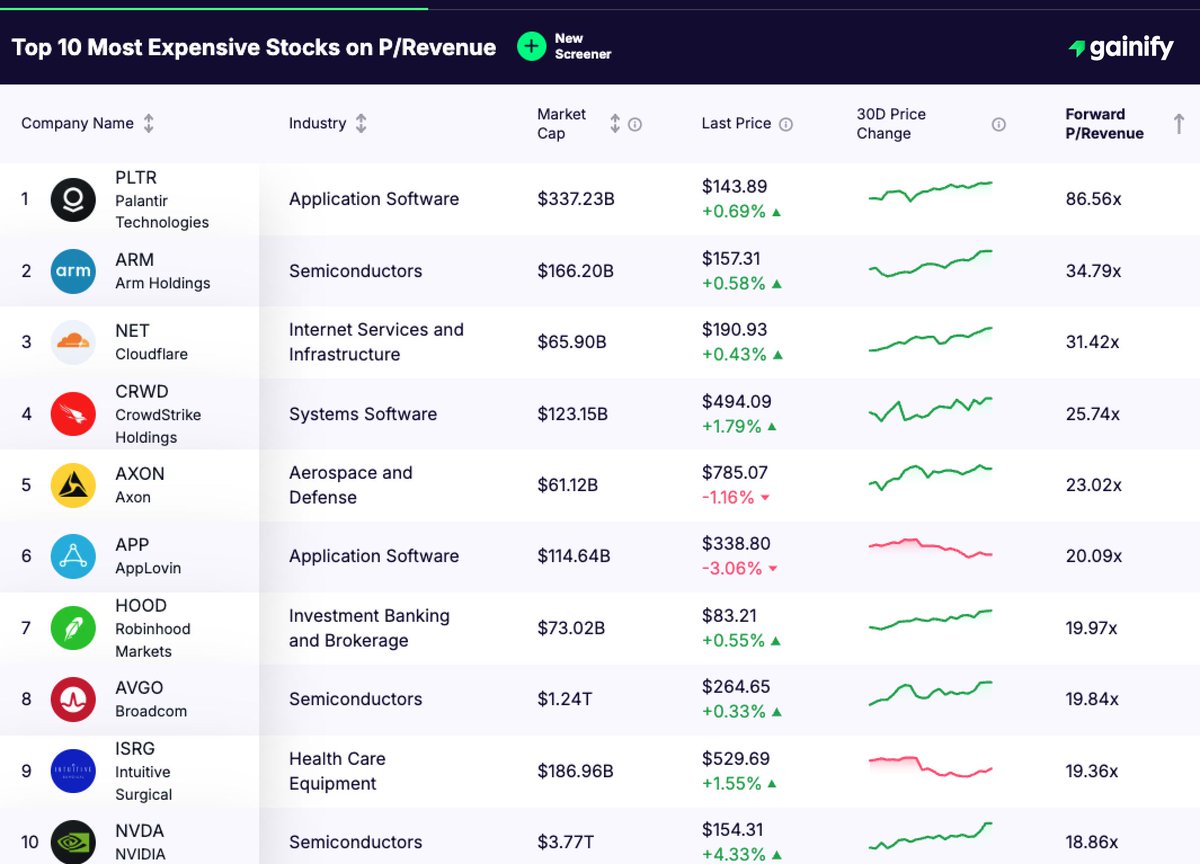This screenshot has height=864, width=1200.
Task: Open AXON 30D price sparkline
Action: pos(930,476)
